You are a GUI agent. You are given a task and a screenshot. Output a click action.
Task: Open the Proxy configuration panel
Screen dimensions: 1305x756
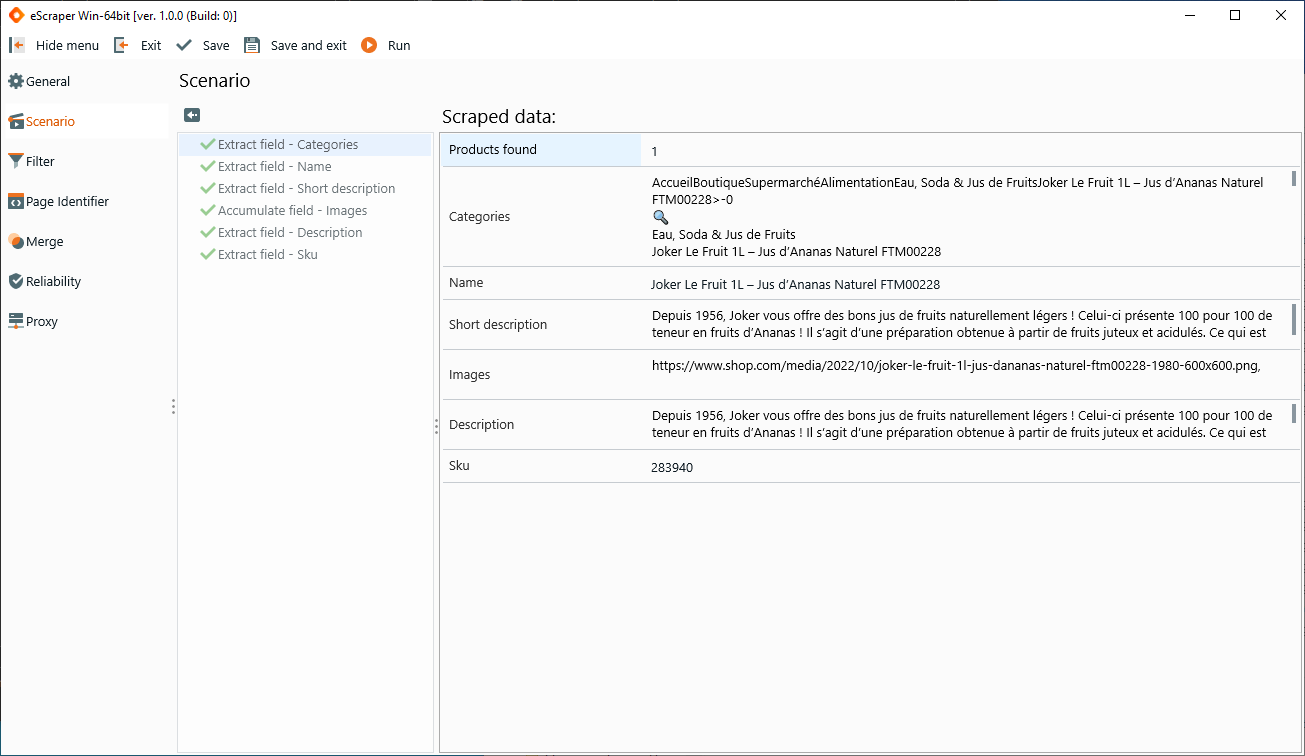pyautogui.click(x=14, y=321)
